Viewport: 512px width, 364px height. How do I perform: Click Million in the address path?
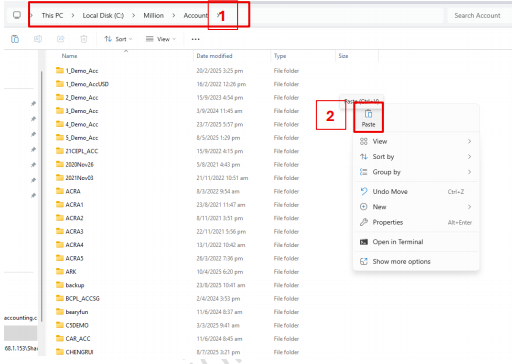pos(154,15)
